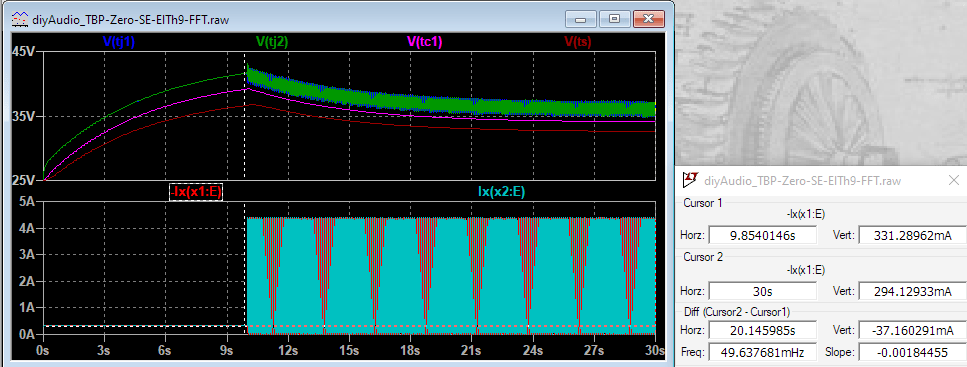Minimize the waveform window
967x367 pixels.
(x=580, y=19)
